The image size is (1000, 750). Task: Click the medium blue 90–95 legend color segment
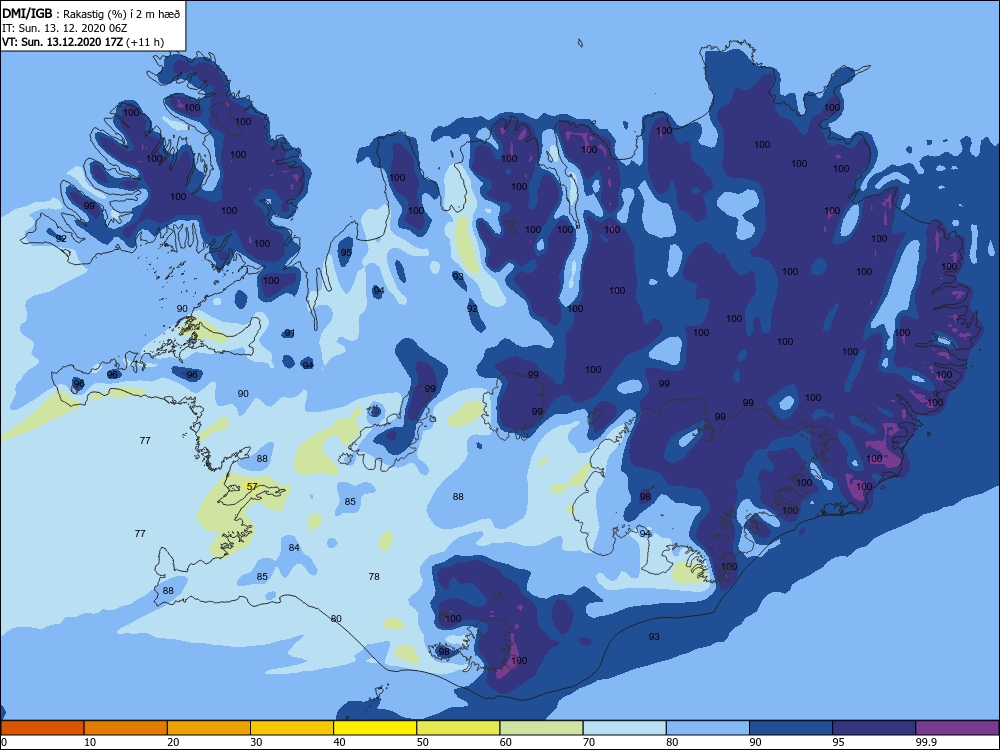pyautogui.click(x=791, y=728)
